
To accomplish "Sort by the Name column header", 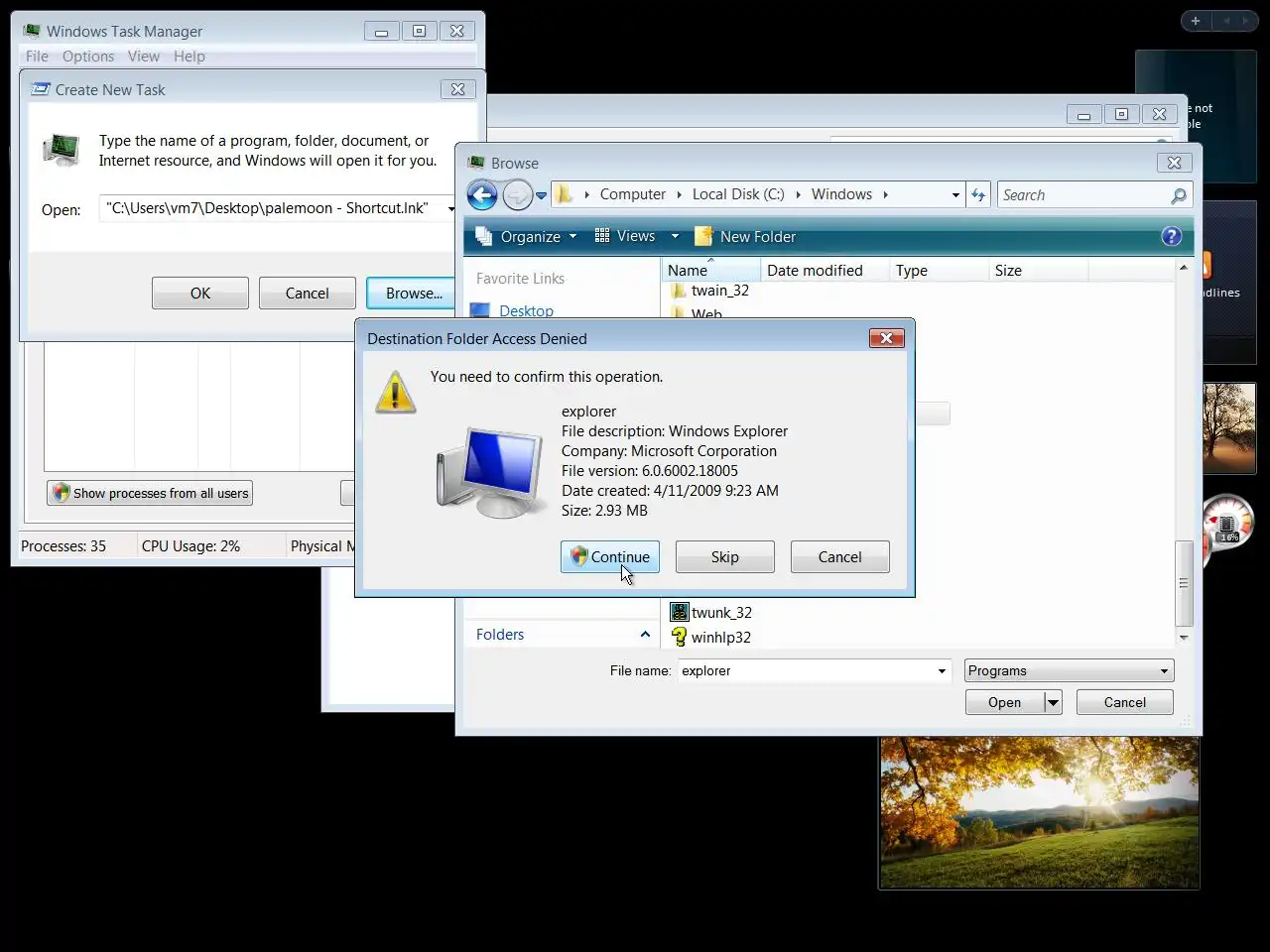I will click(710, 270).
